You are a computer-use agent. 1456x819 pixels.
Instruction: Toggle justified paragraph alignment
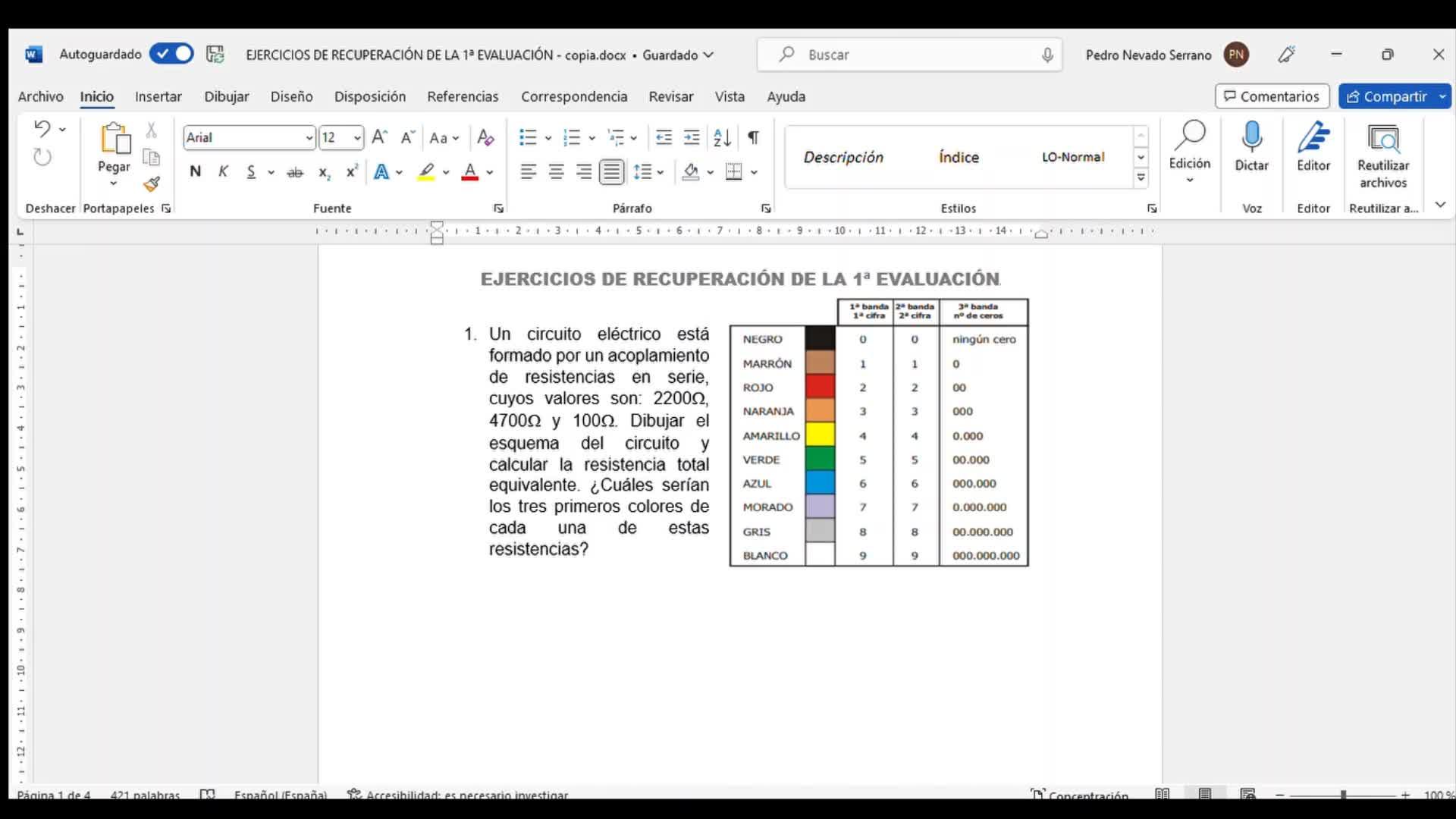611,172
